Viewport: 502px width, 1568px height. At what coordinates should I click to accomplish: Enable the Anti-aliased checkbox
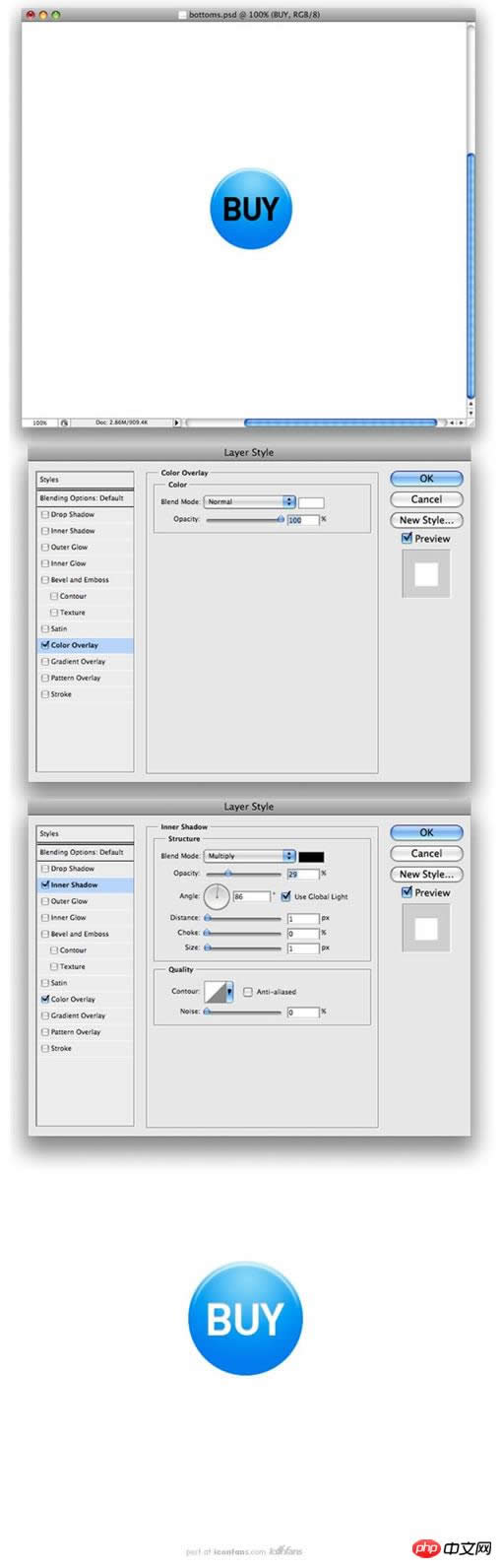click(248, 992)
